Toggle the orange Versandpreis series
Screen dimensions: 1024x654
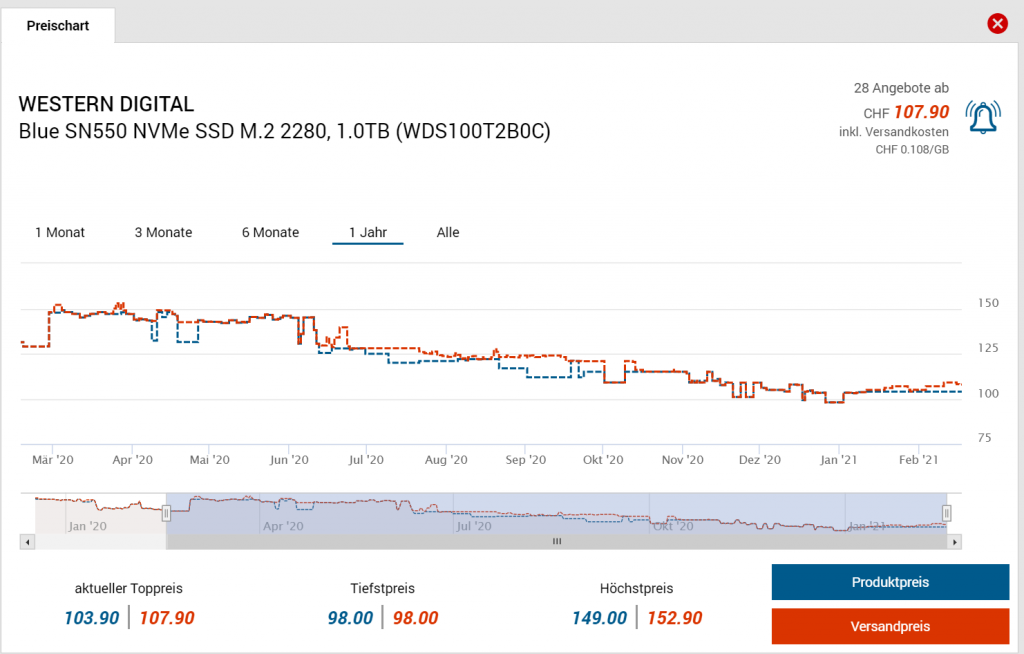[x=890, y=626]
